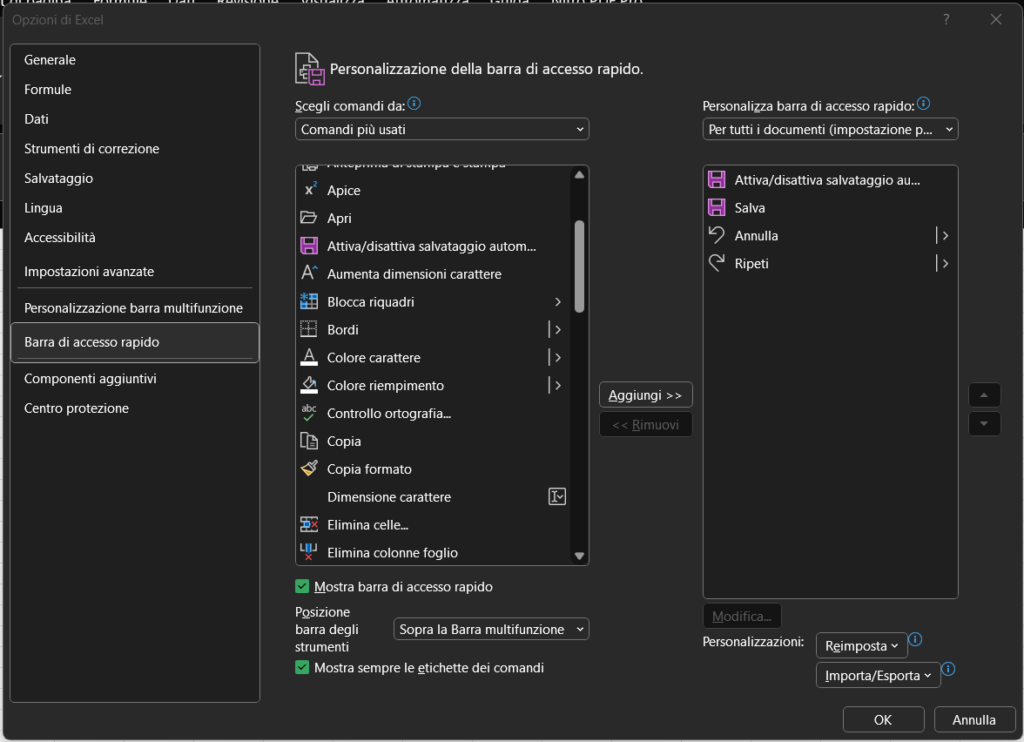
Task: Select the Blocca riquadri icon
Action: (x=309, y=302)
